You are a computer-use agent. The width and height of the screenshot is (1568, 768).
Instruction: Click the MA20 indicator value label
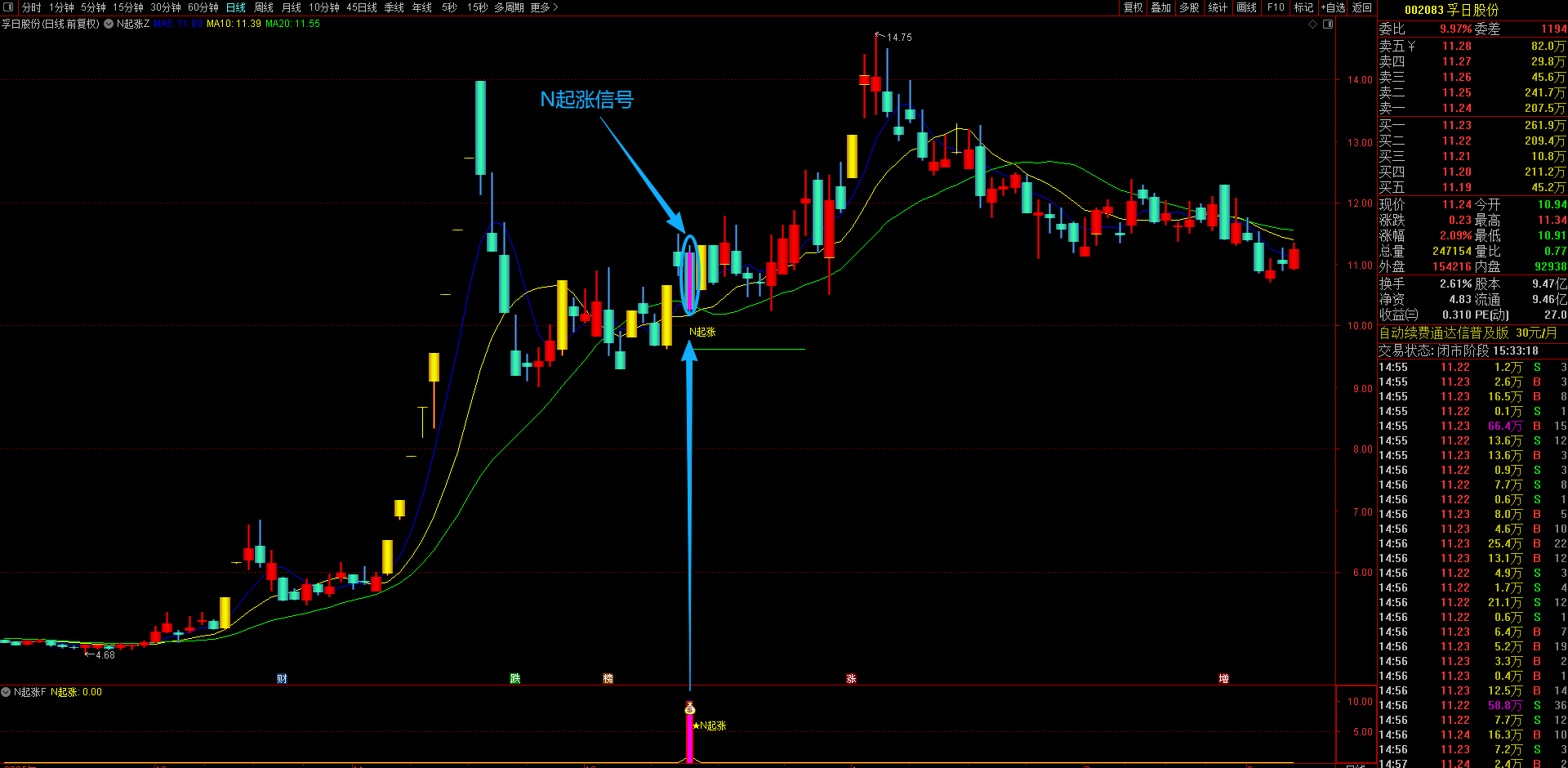click(292, 24)
